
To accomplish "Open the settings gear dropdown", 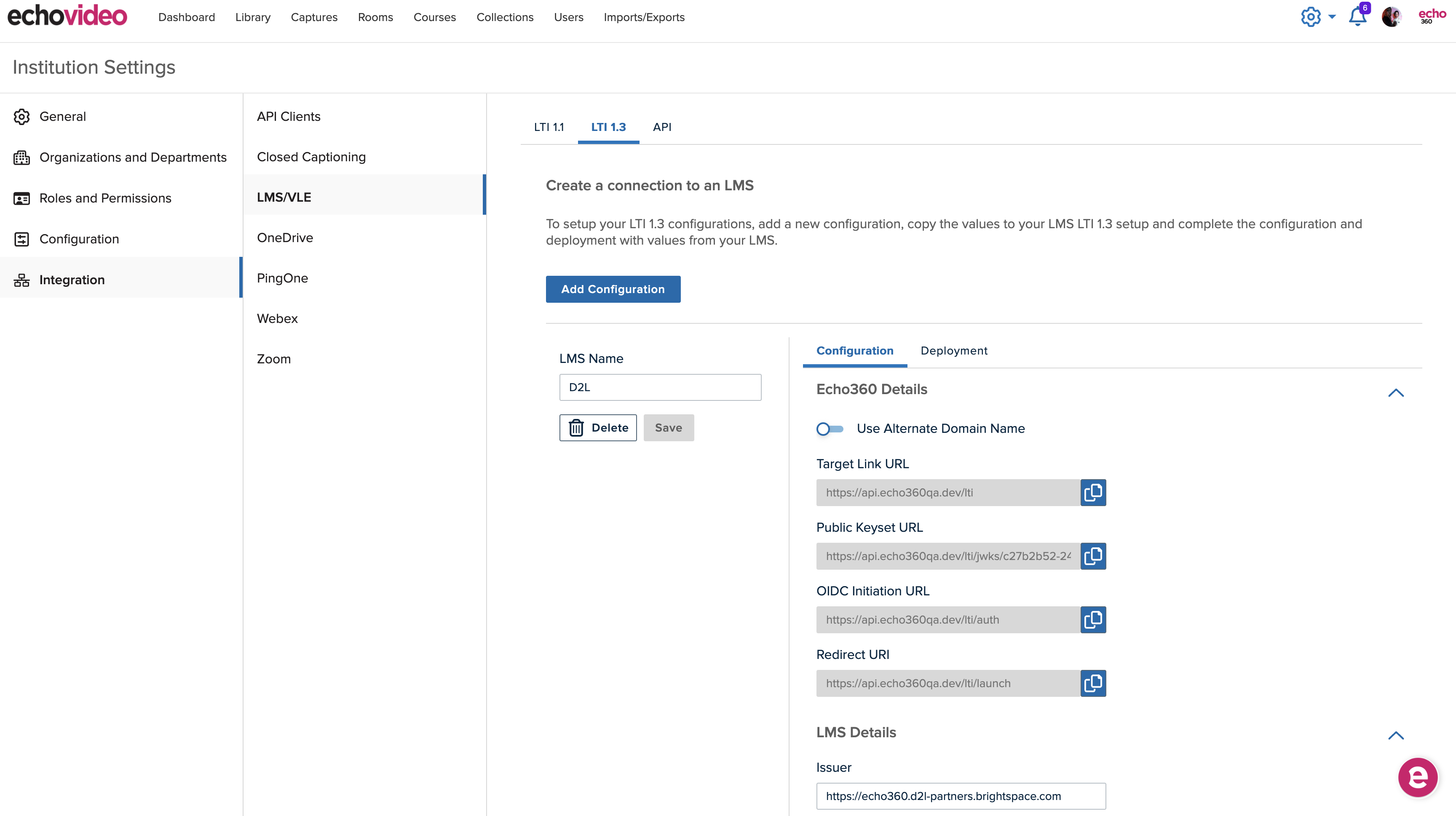I will click(x=1317, y=17).
